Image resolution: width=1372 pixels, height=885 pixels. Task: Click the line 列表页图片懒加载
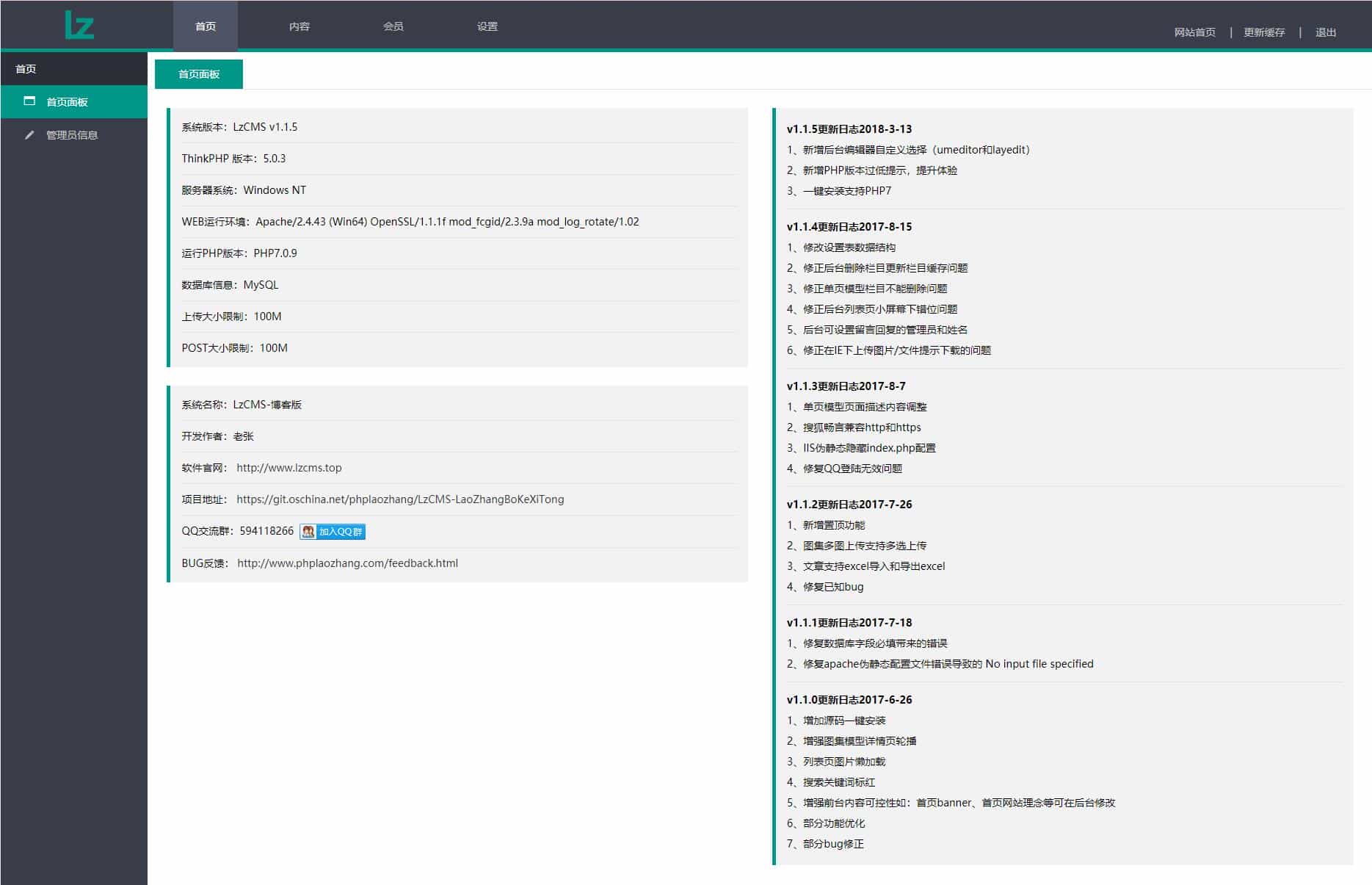click(x=836, y=762)
